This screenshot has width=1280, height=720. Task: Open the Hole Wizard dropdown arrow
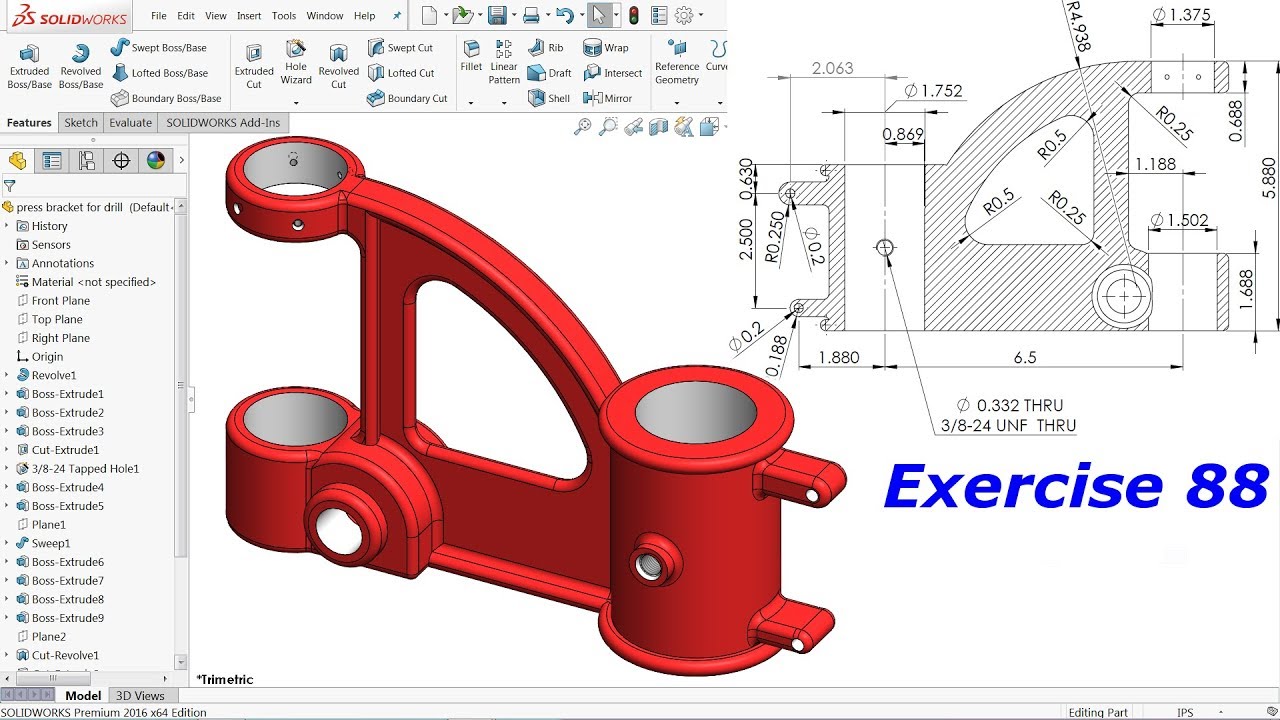click(296, 101)
